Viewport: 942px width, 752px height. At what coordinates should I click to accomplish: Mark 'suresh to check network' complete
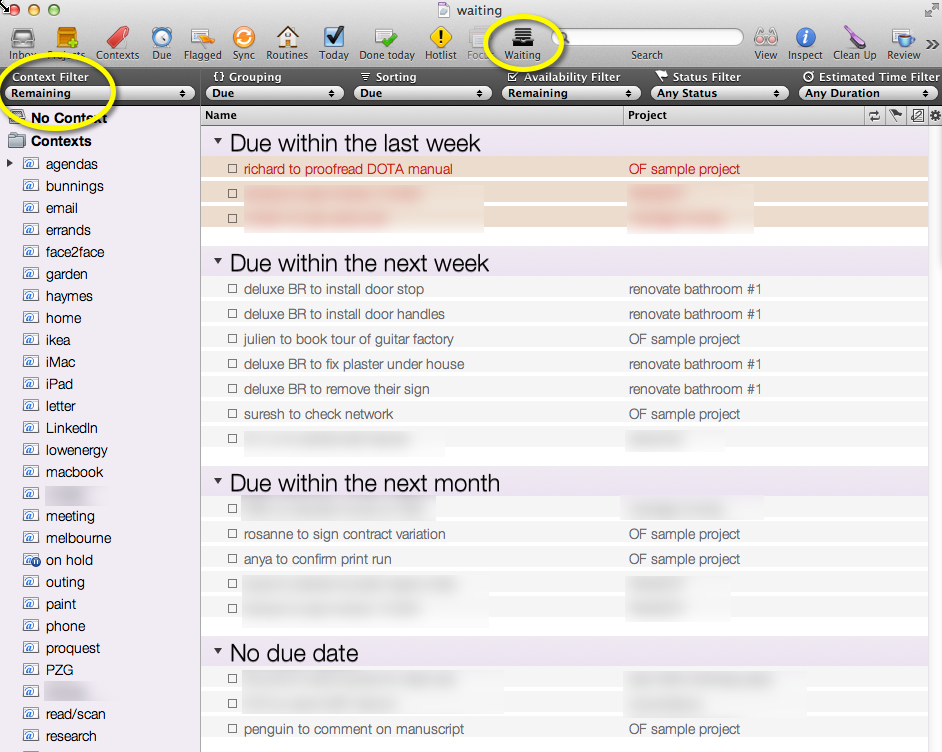(233, 415)
